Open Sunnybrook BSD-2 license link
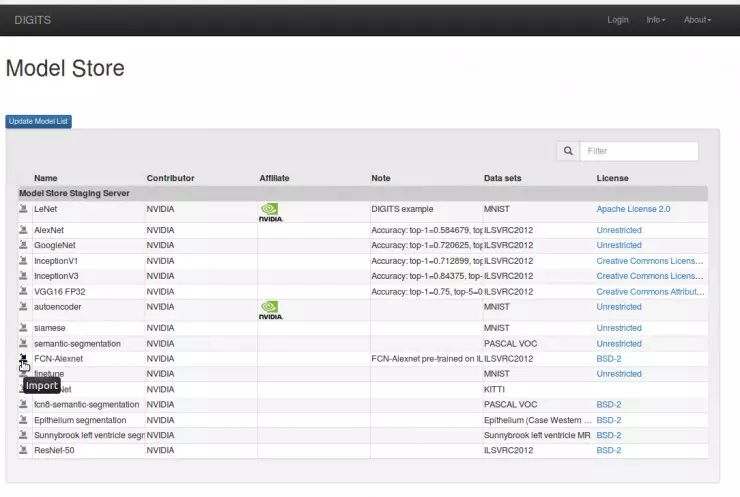Image resolution: width=740 pixels, height=497 pixels. tap(609, 435)
